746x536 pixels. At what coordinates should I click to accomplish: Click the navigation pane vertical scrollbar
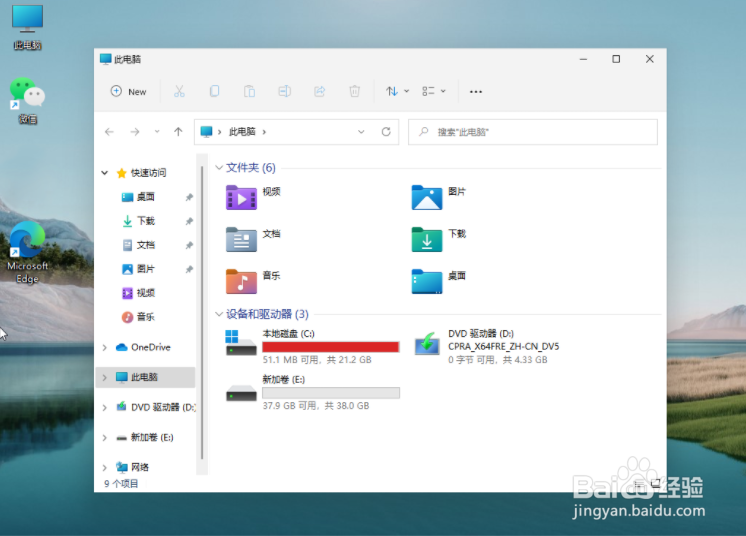point(202,314)
